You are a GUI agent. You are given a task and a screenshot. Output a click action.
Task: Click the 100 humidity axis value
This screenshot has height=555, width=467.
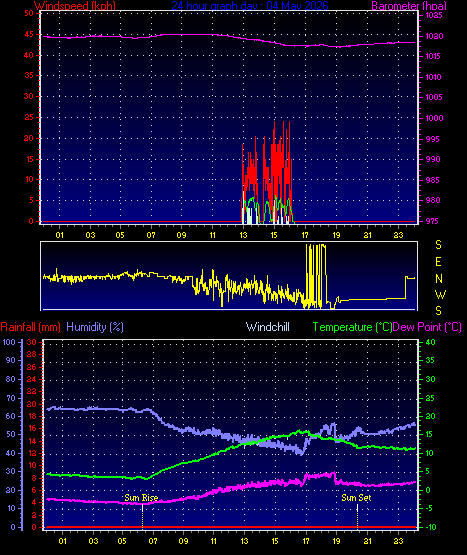coord(9,342)
